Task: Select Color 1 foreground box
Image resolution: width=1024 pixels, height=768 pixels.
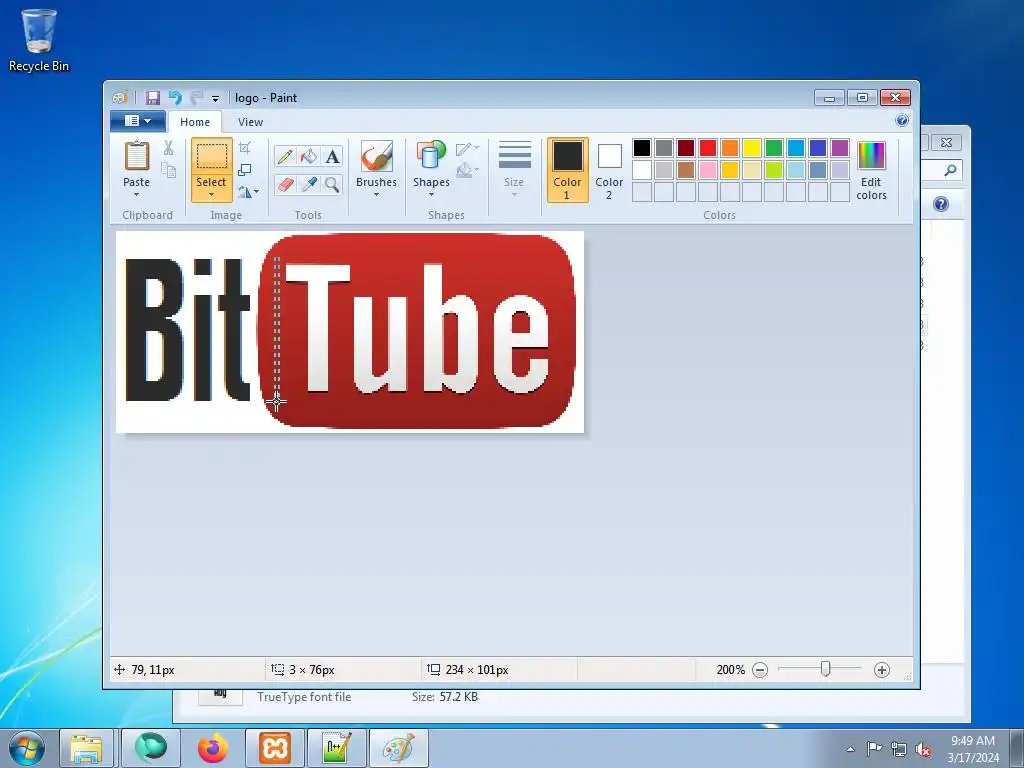Action: (x=568, y=170)
